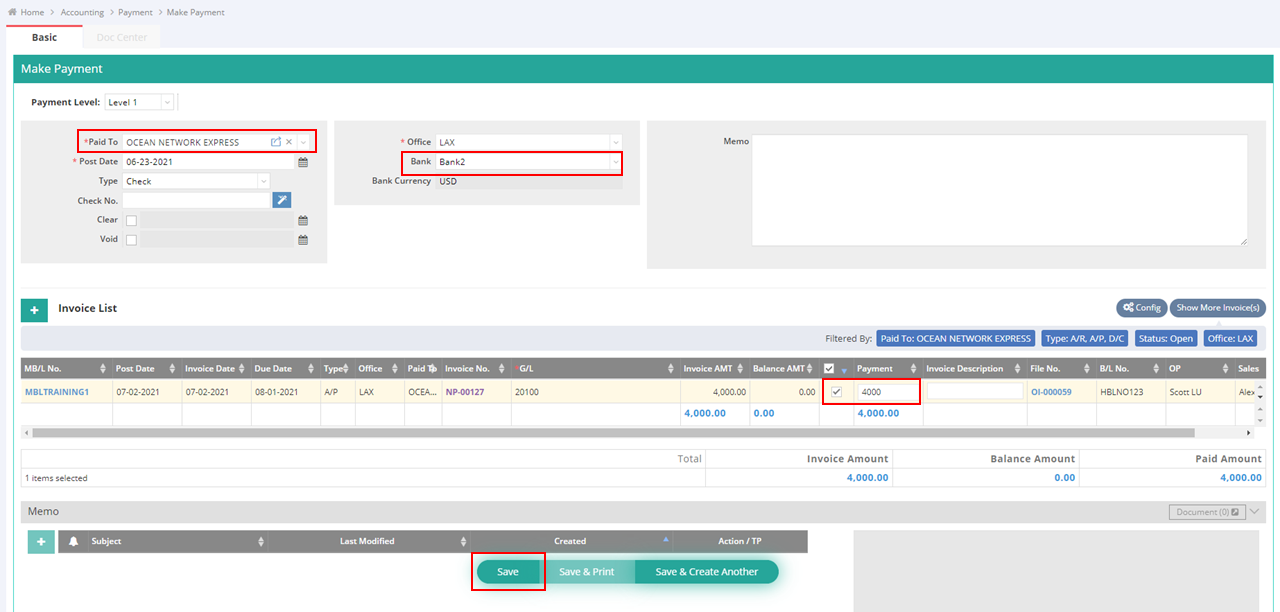The height and width of the screenshot is (612, 1280).
Task: Open invoice link NP-00127
Action: 465,392
